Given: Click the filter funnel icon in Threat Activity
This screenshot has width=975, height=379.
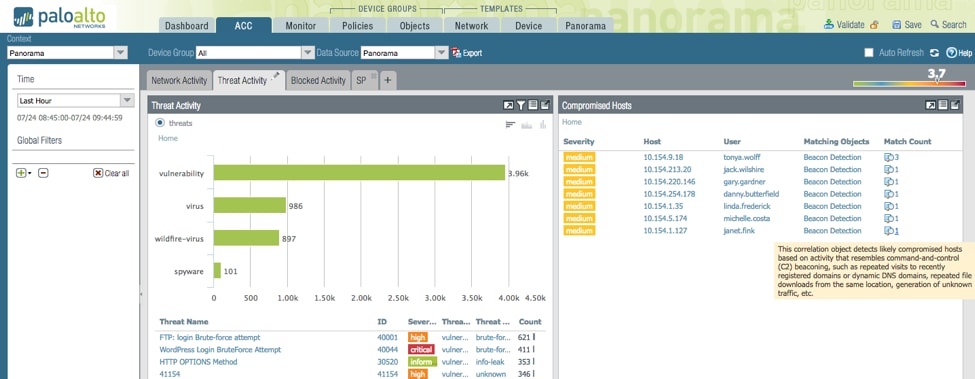Looking at the screenshot, I should click(x=521, y=106).
